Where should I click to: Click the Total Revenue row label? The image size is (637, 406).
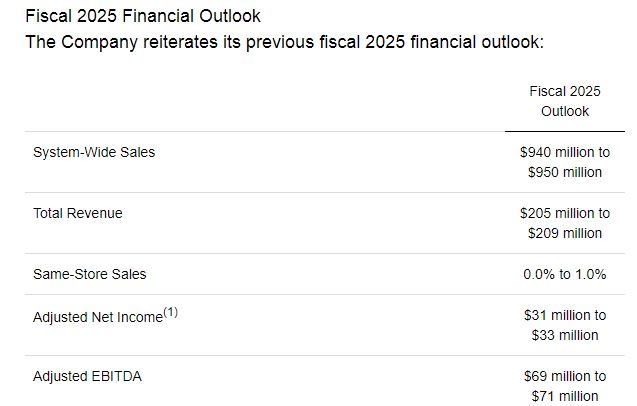tap(78, 213)
